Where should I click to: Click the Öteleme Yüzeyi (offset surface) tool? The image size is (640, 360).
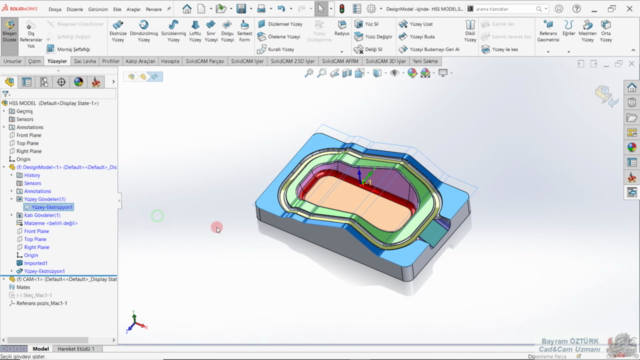click(x=279, y=37)
